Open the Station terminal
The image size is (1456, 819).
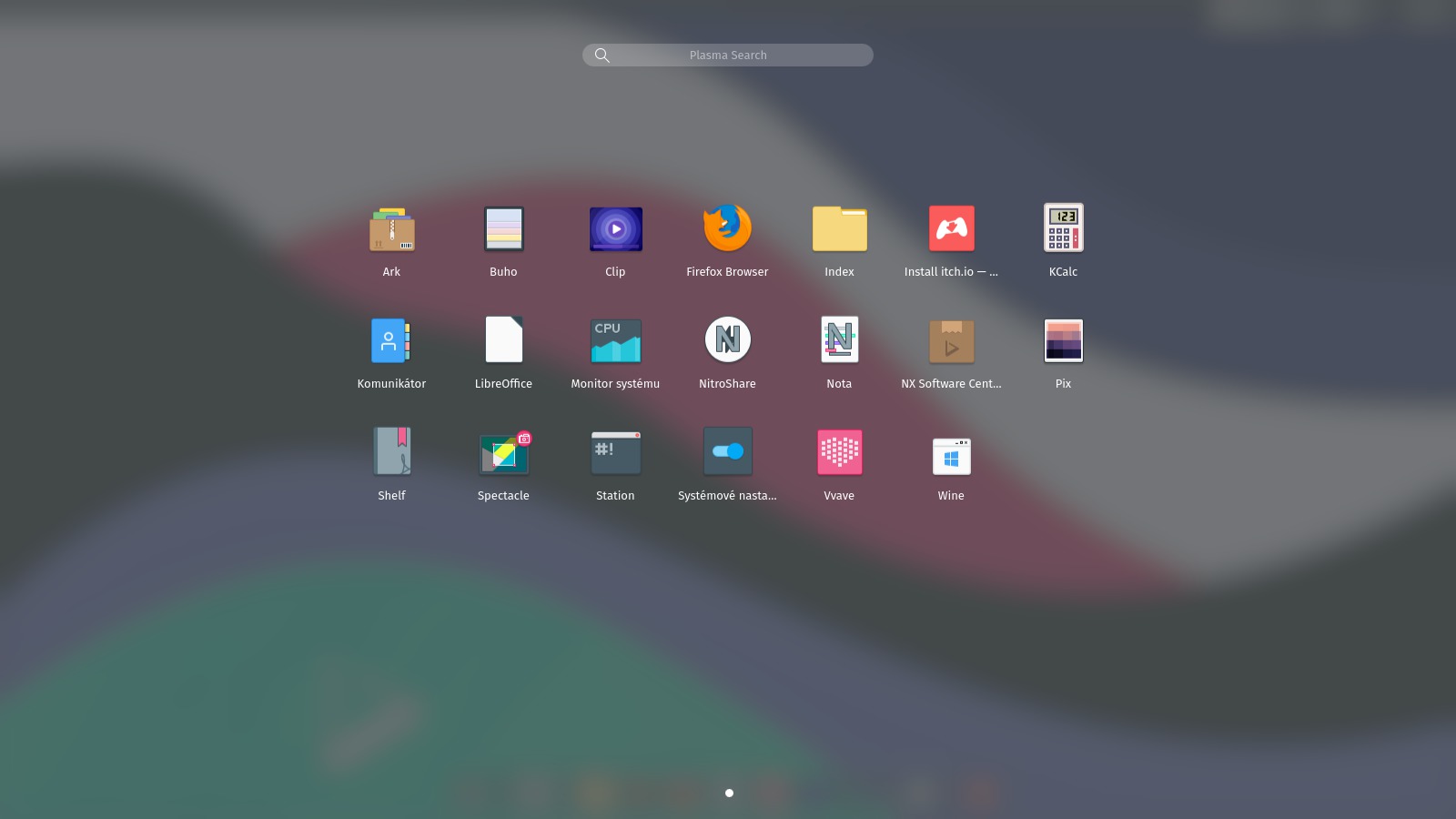pyautogui.click(x=615, y=452)
